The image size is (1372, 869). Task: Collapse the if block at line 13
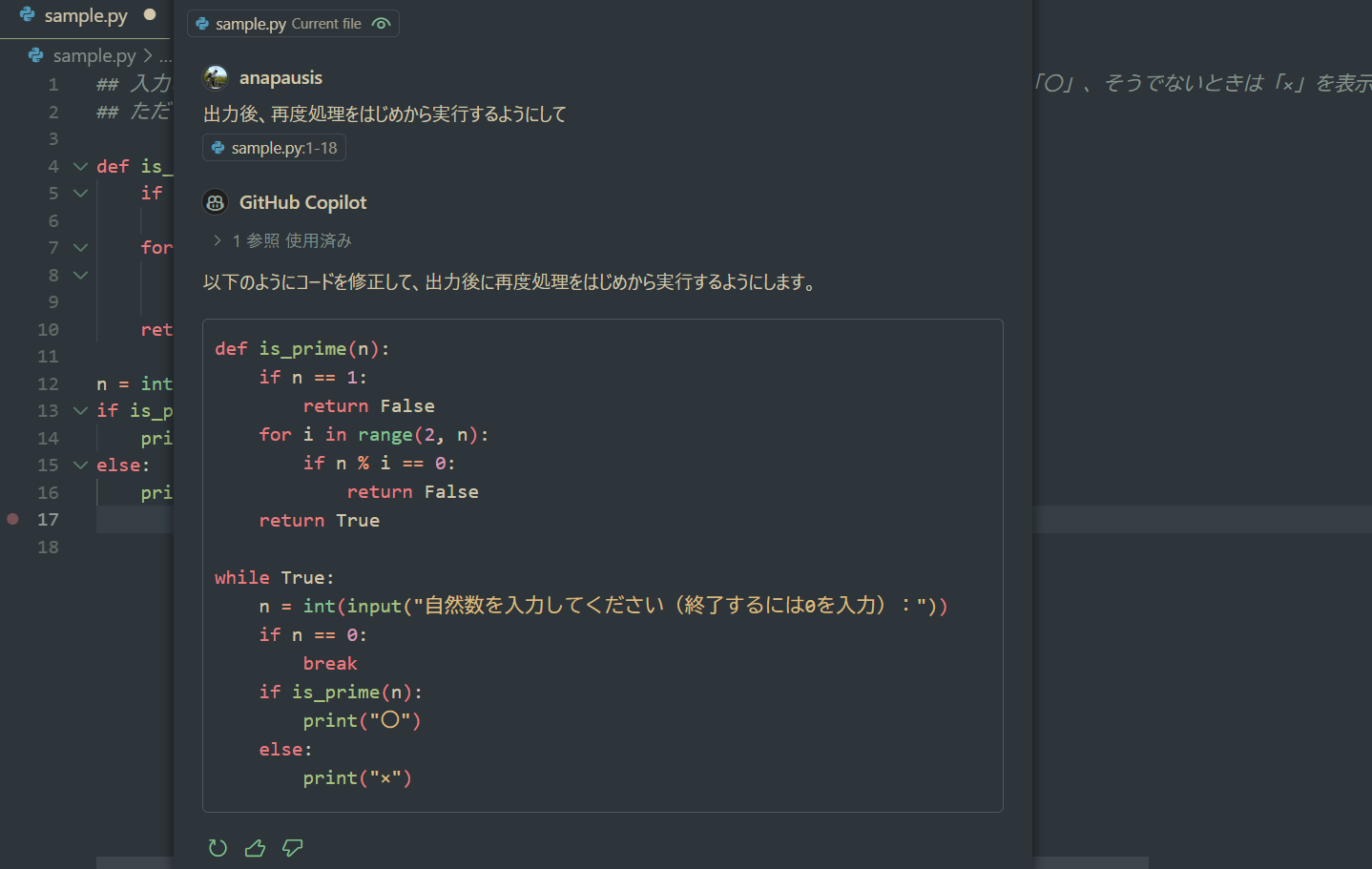click(x=79, y=410)
